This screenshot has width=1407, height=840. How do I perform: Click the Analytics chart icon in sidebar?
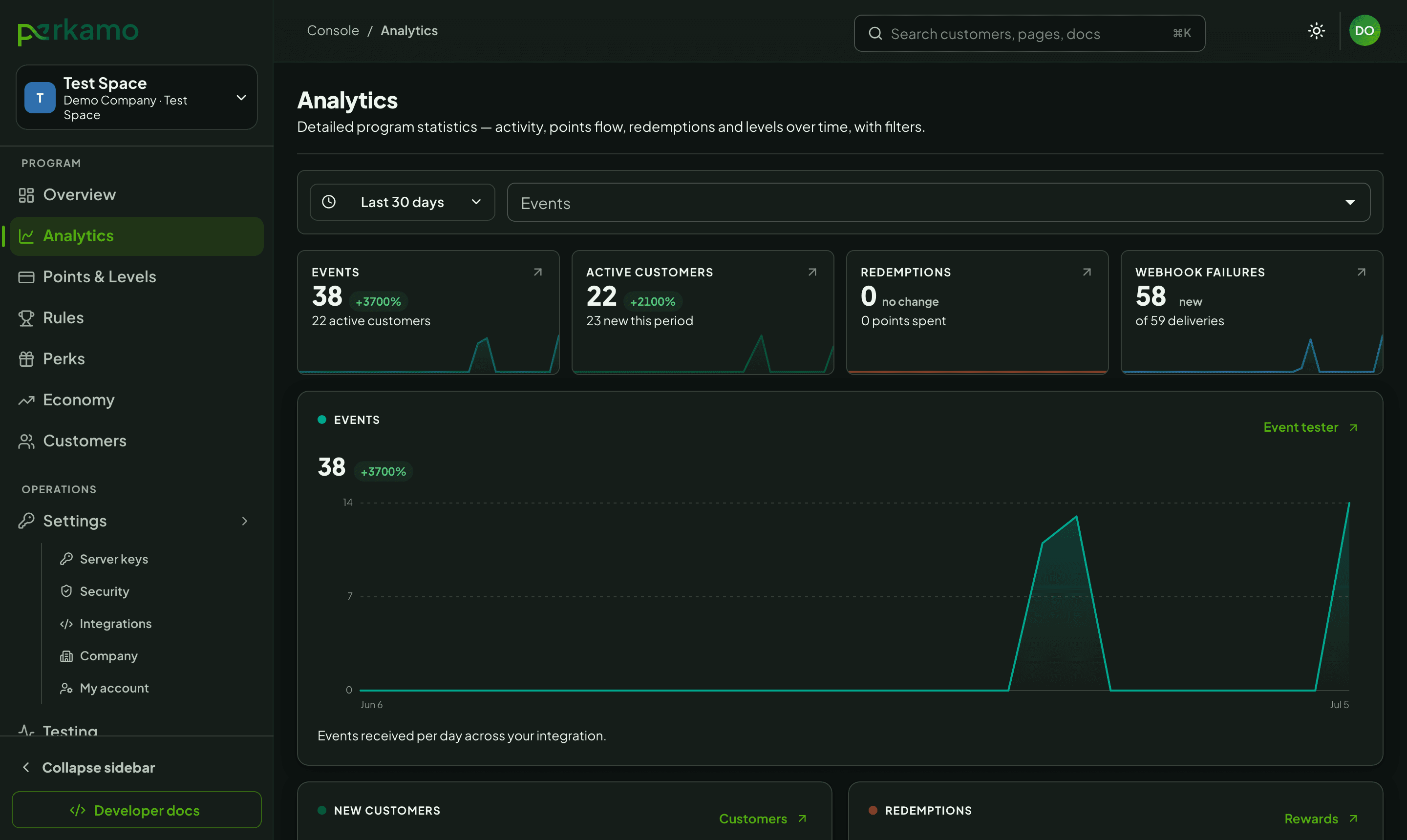coord(26,236)
